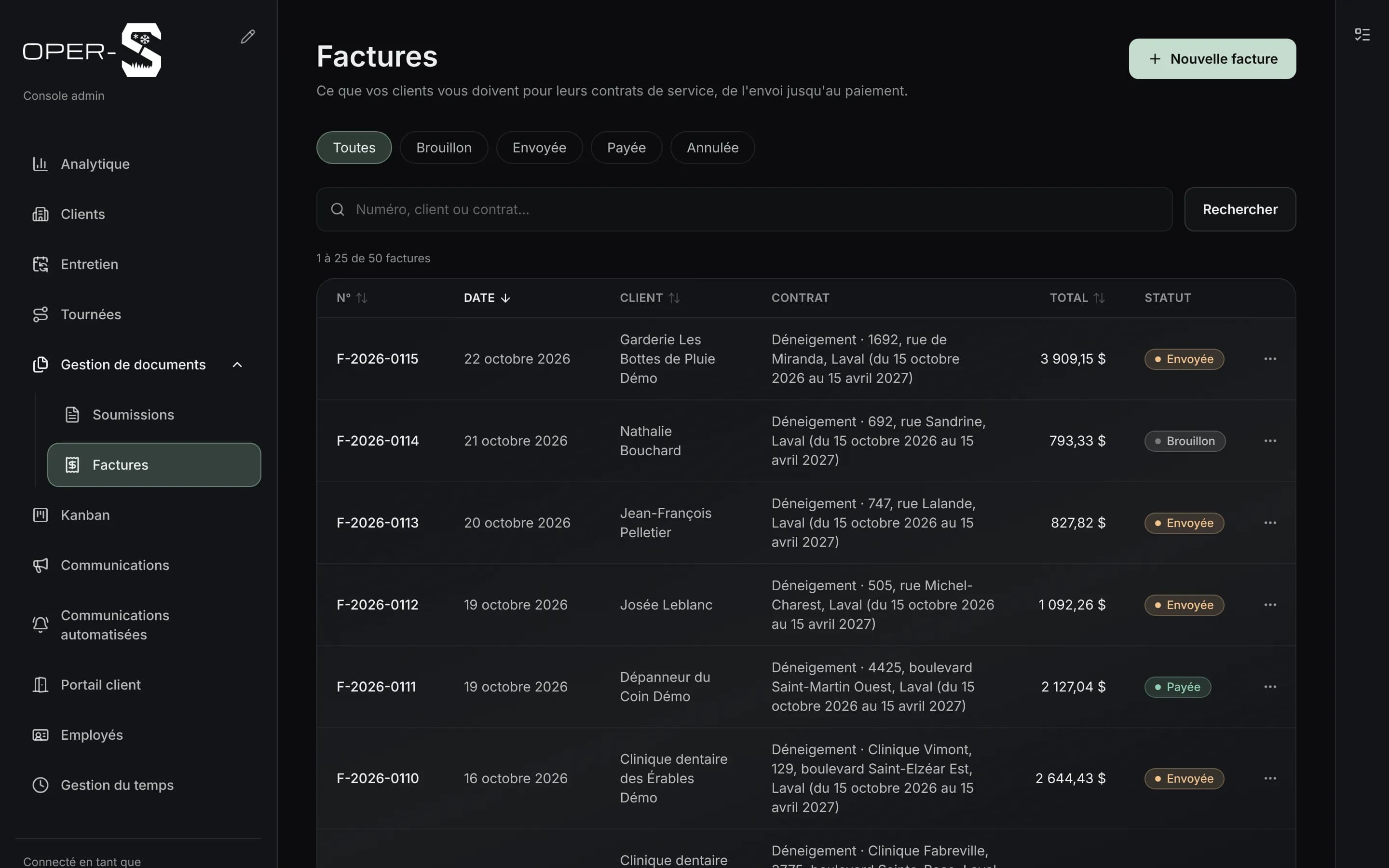
Task: Select Factures in the sidebar submenu
Action: pos(154,465)
